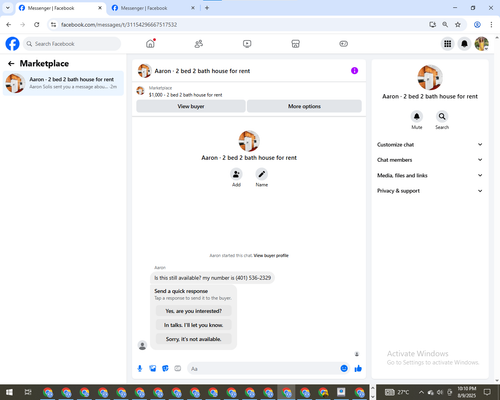Click the View buyer button
Screen dimensions: 500x400
191,106
